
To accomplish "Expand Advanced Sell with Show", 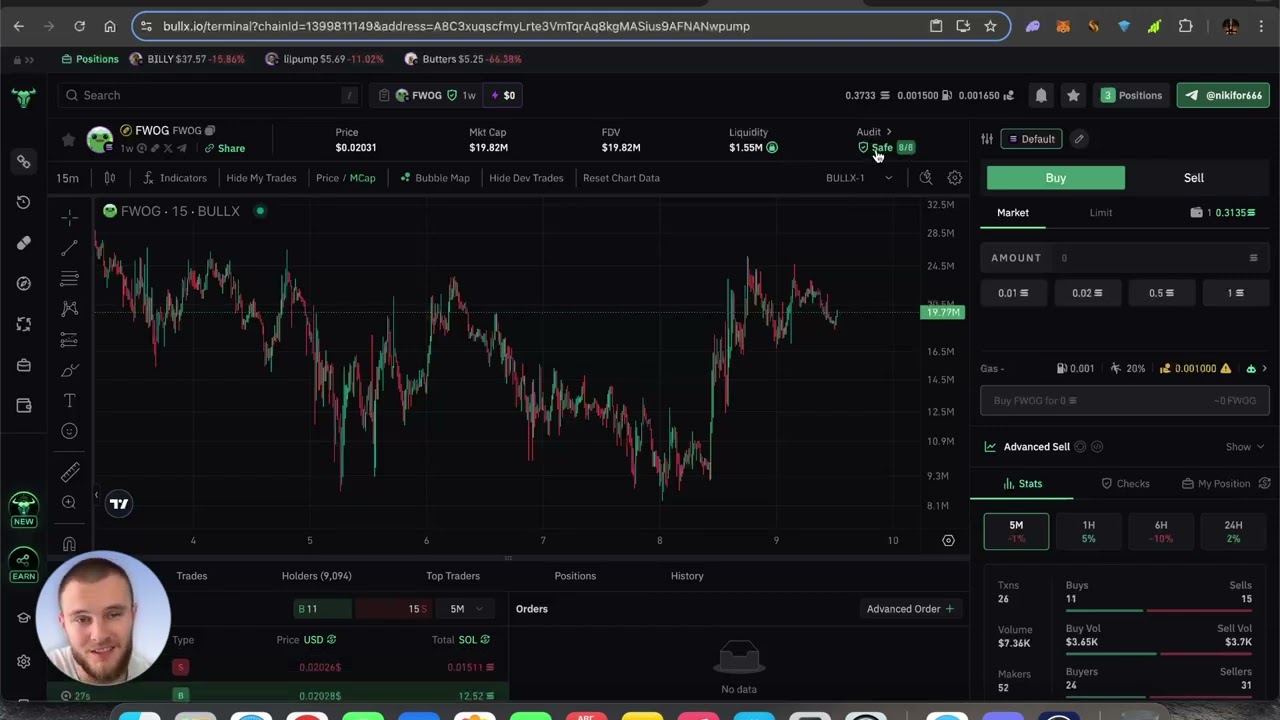I will pyautogui.click(x=1245, y=447).
